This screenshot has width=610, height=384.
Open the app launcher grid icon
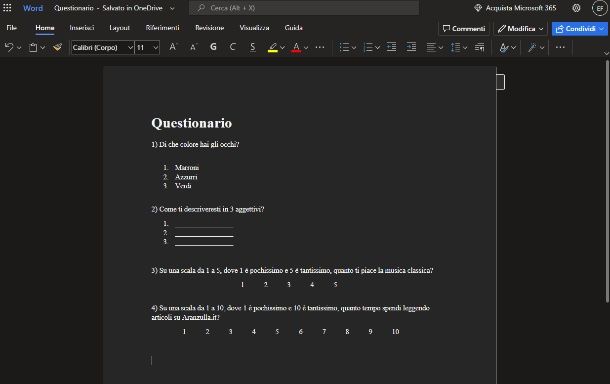tap(7, 8)
